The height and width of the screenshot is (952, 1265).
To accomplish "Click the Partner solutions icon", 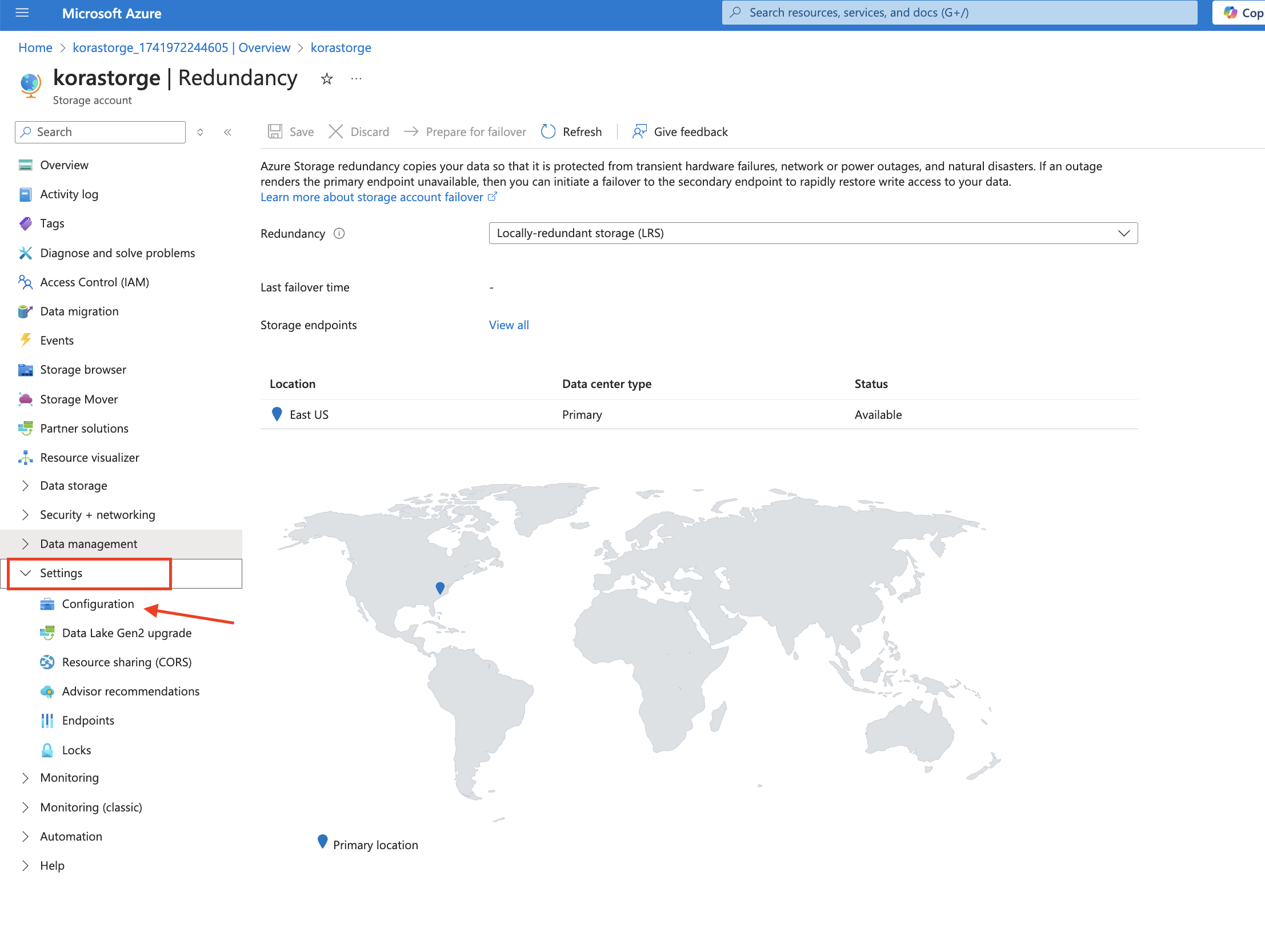I will tap(25, 429).
